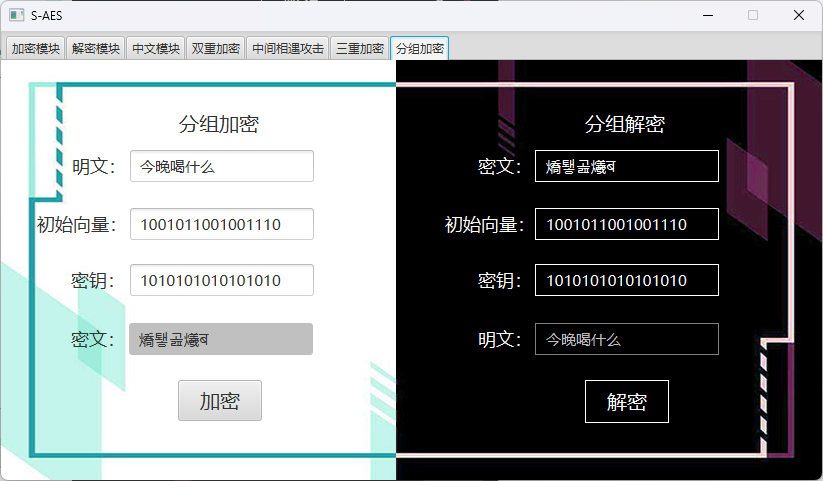The width and height of the screenshot is (823, 481).
Task: Go to the 双重加密 tab
Action: pyautogui.click(x=216, y=48)
